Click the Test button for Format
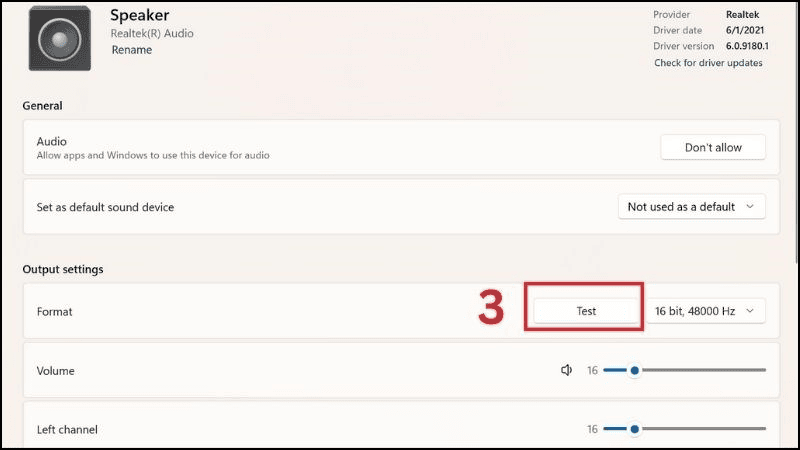The width and height of the screenshot is (800, 450). pos(586,311)
